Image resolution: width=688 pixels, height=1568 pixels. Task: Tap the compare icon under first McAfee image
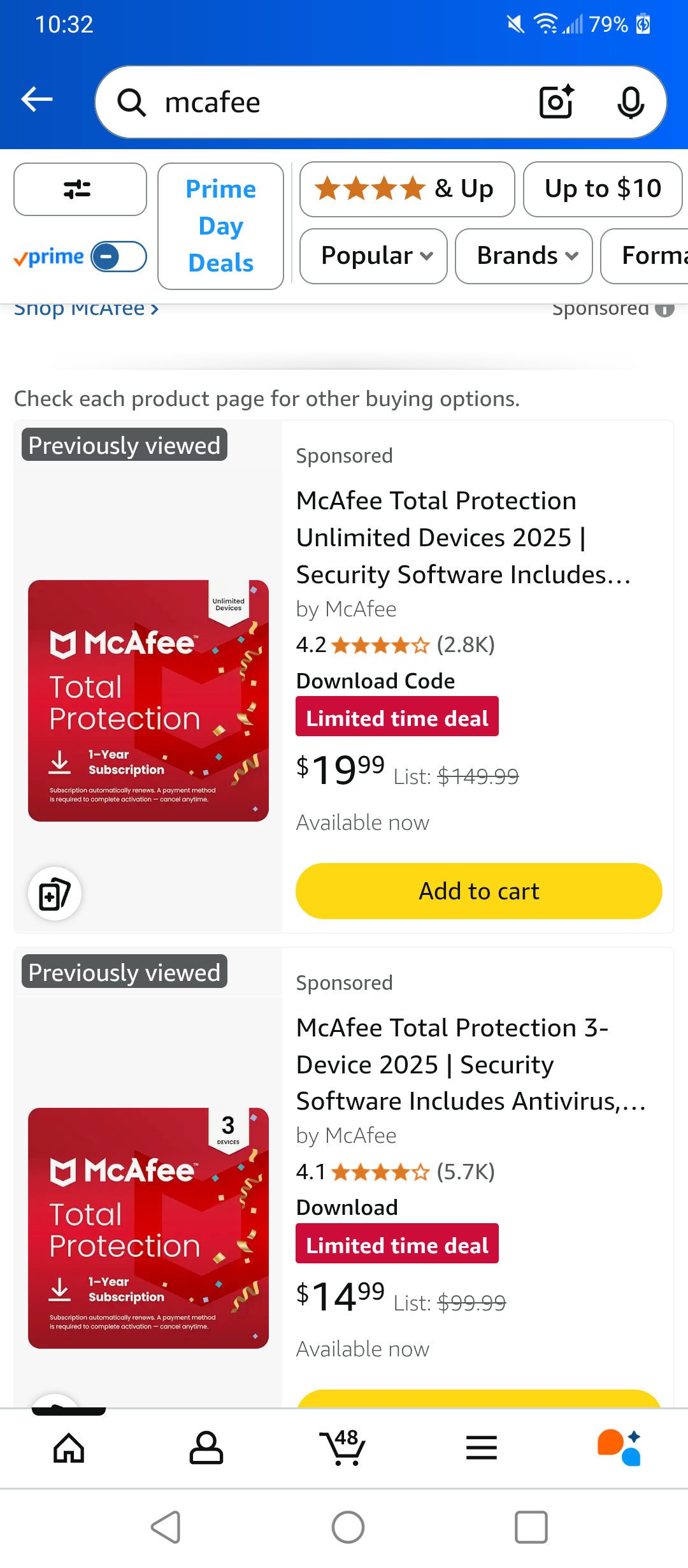click(55, 894)
